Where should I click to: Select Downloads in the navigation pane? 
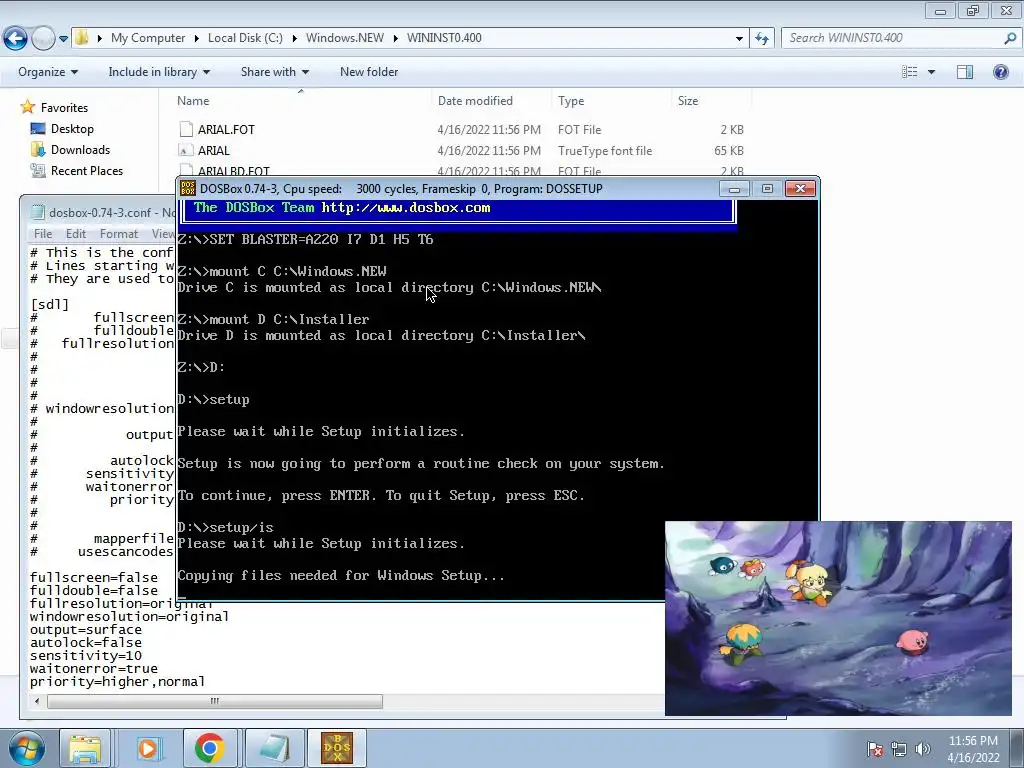(x=80, y=150)
